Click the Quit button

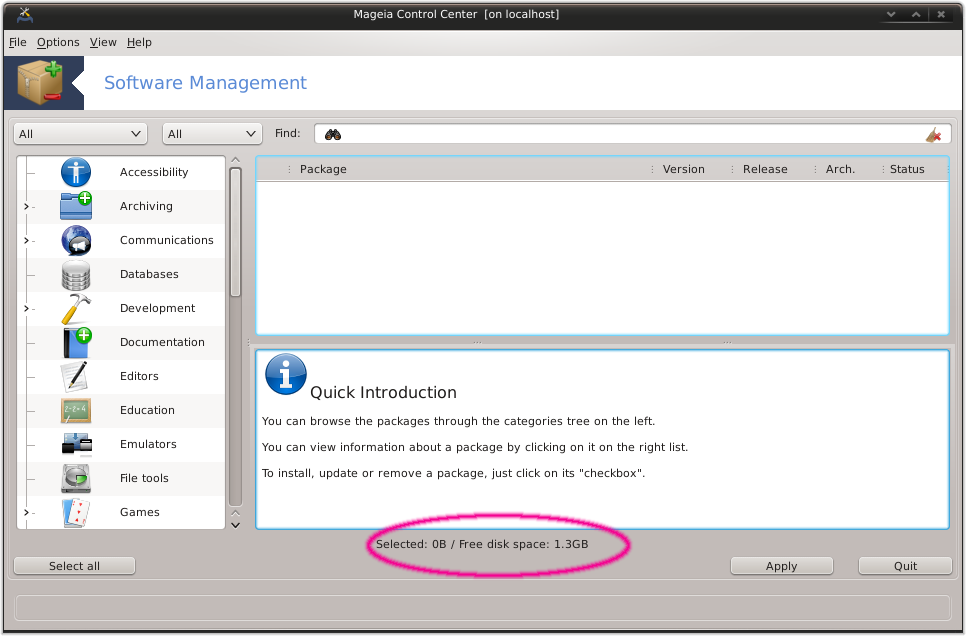(906, 566)
